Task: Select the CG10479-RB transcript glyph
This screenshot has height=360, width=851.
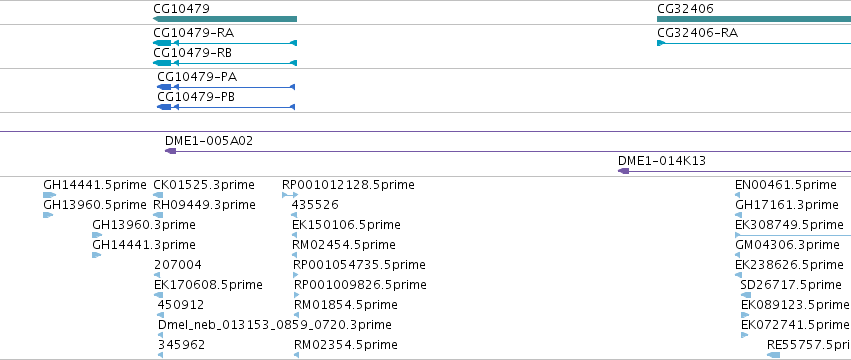Action: click(225, 63)
